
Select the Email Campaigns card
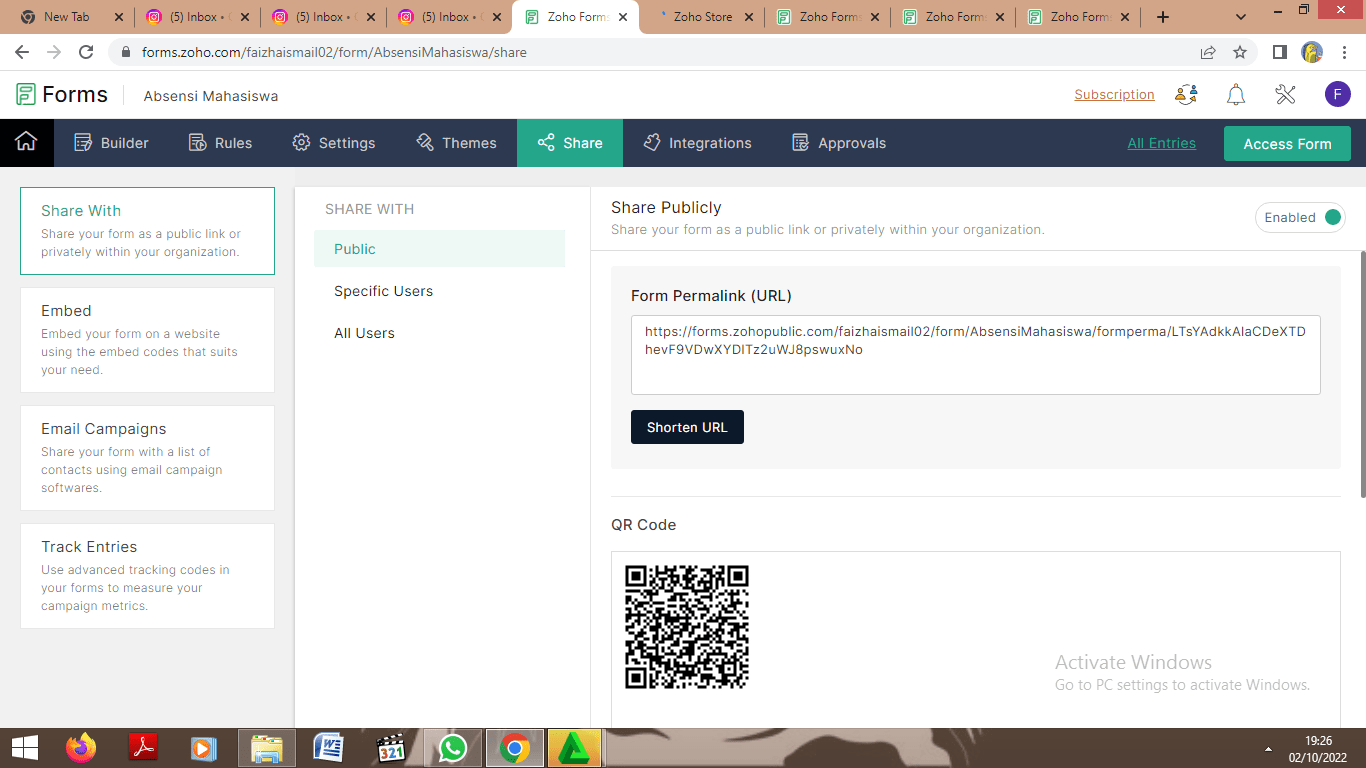[147, 458]
